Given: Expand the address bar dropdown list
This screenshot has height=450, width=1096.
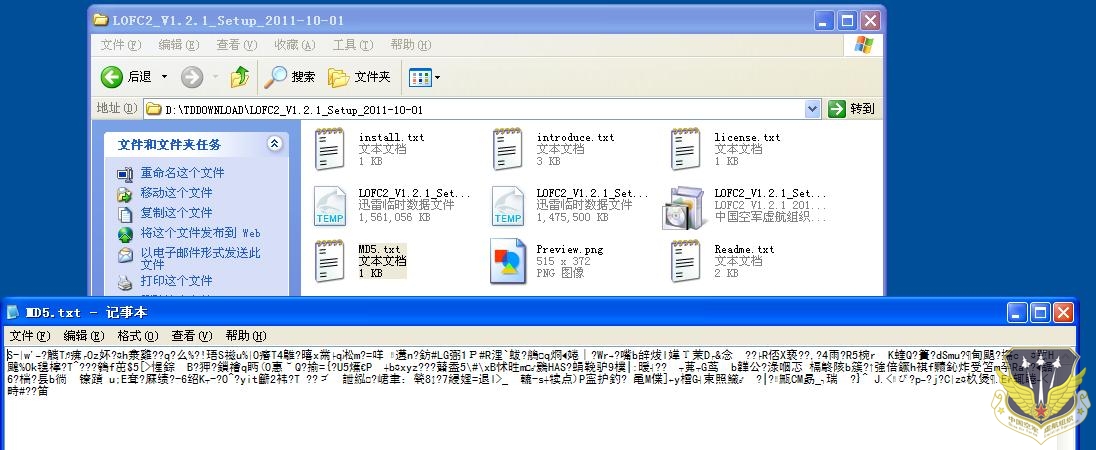Looking at the screenshot, I should tap(812, 109).
